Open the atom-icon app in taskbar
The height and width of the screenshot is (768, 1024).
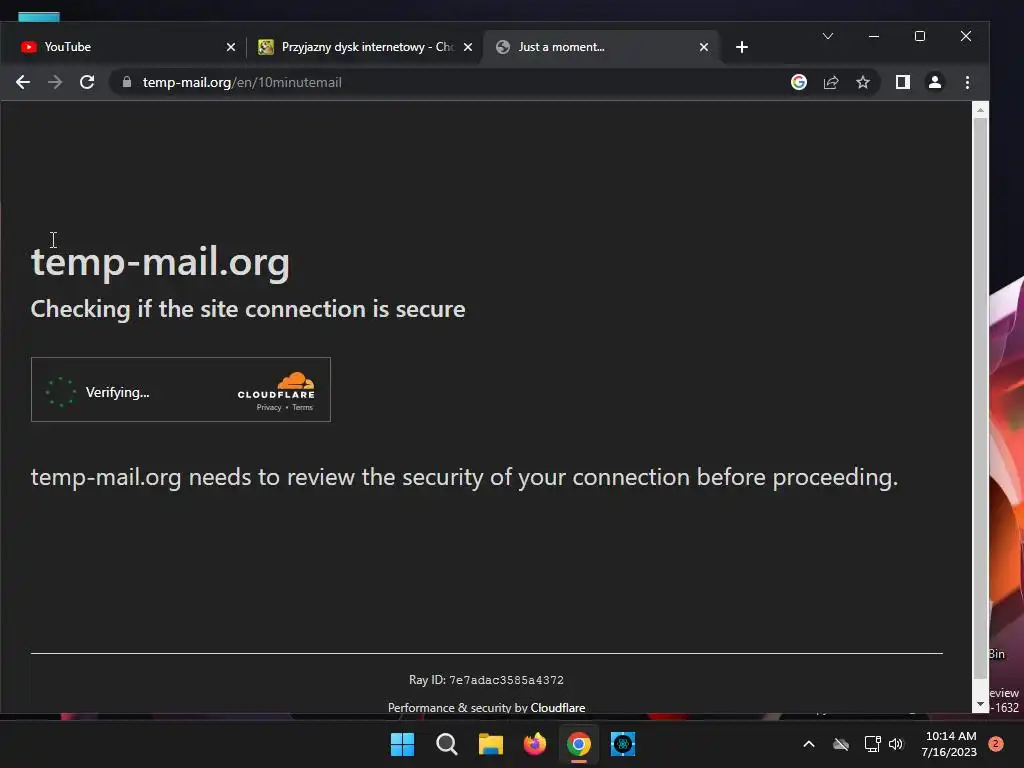pos(623,744)
